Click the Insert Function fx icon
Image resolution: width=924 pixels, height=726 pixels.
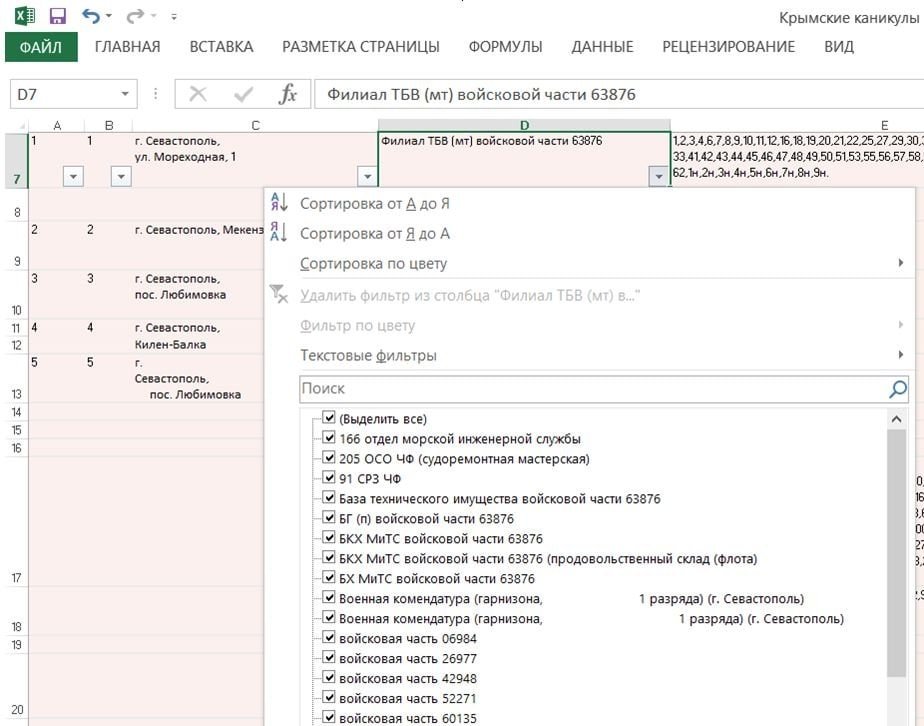287,94
